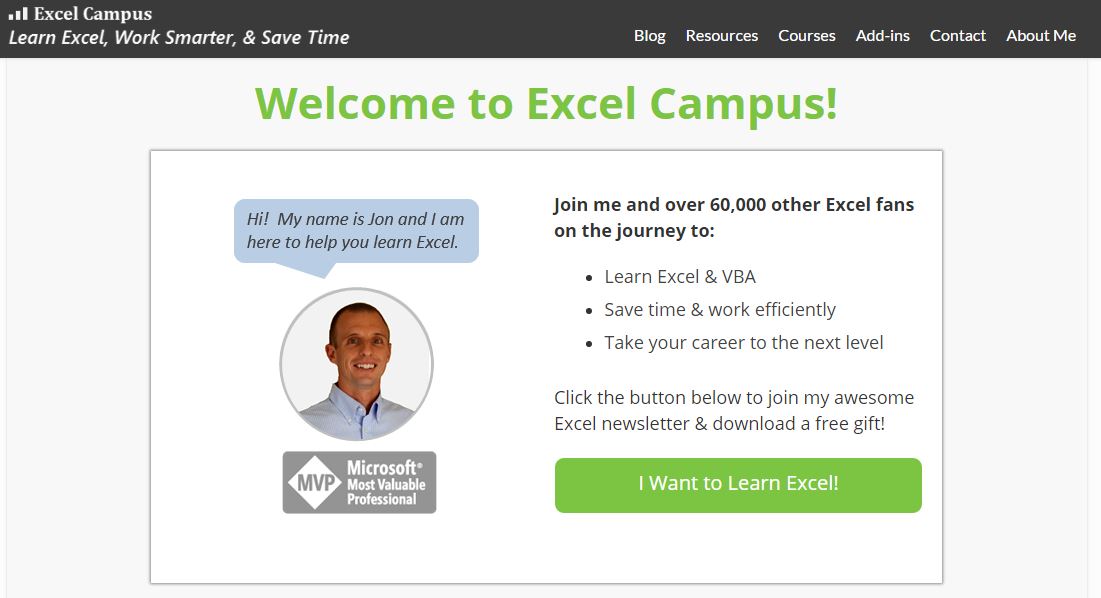
Task: Click the Learn Excel & VBA bullet
Action: point(680,277)
